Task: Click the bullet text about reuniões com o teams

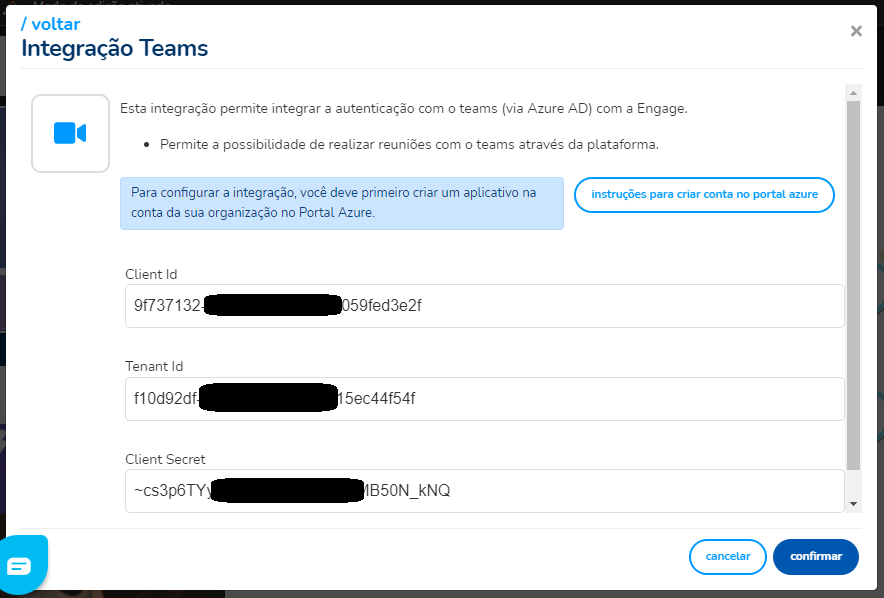Action: 409,145
